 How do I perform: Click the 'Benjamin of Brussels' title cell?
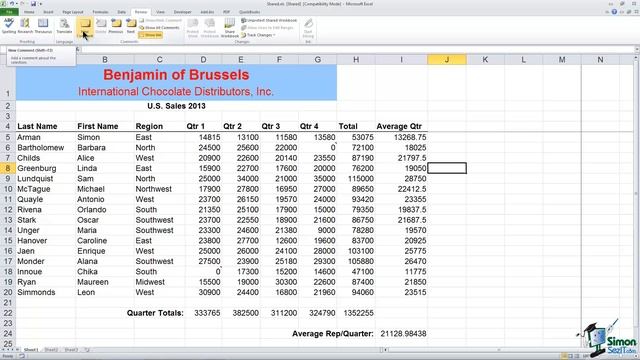coord(176,82)
